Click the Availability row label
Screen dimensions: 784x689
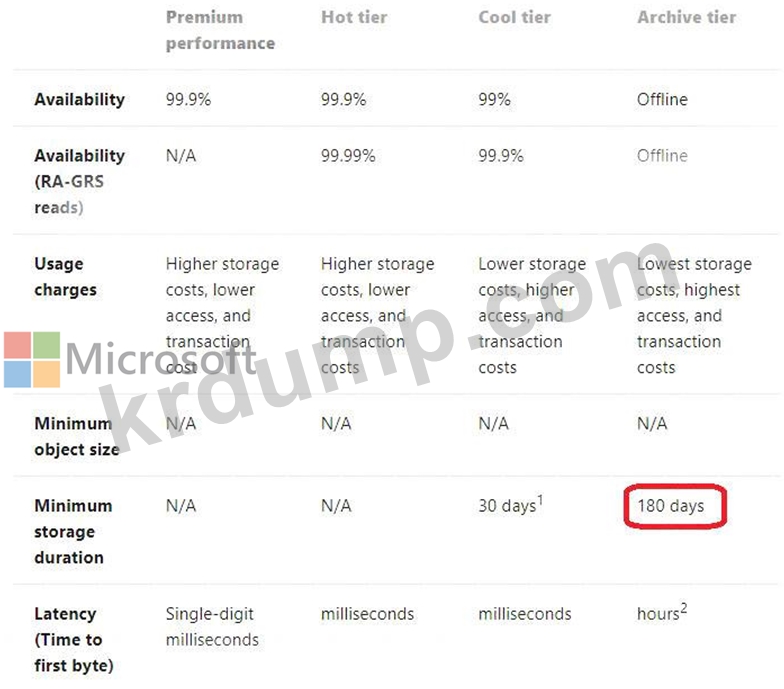[79, 99]
